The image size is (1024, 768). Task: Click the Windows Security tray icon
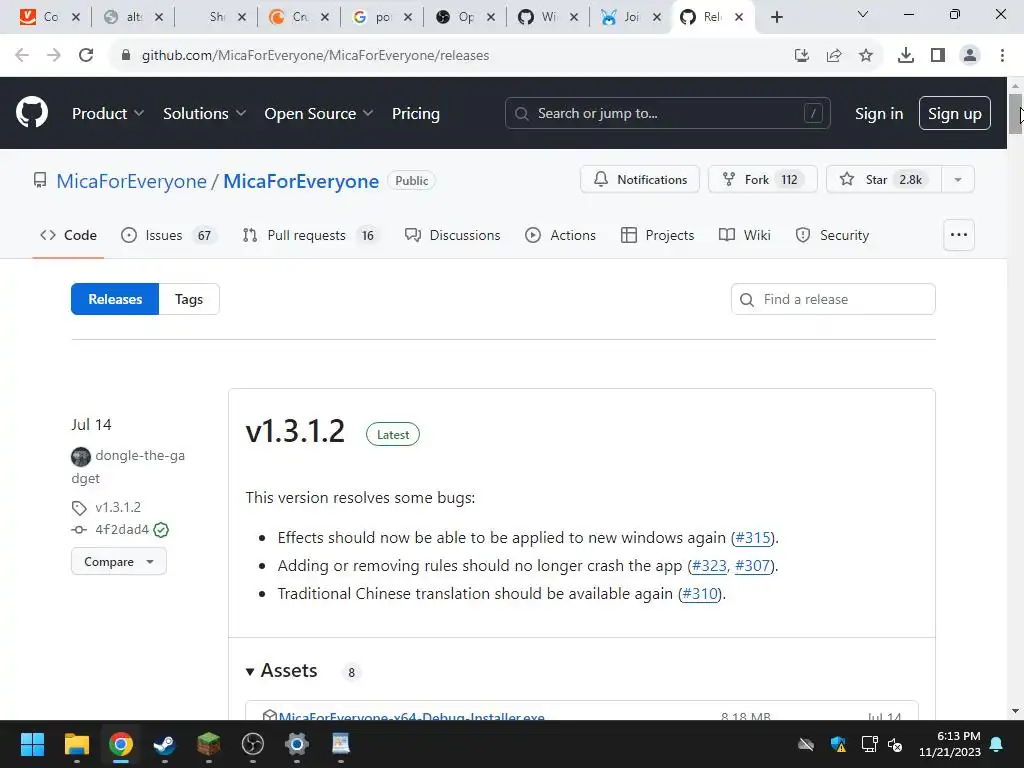tap(838, 744)
